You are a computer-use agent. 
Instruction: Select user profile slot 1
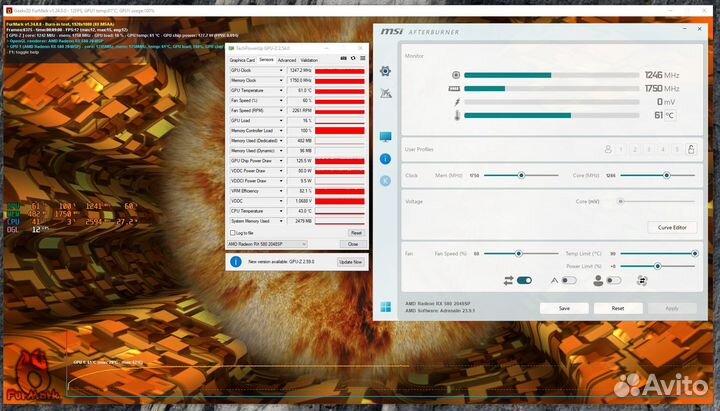click(621, 149)
